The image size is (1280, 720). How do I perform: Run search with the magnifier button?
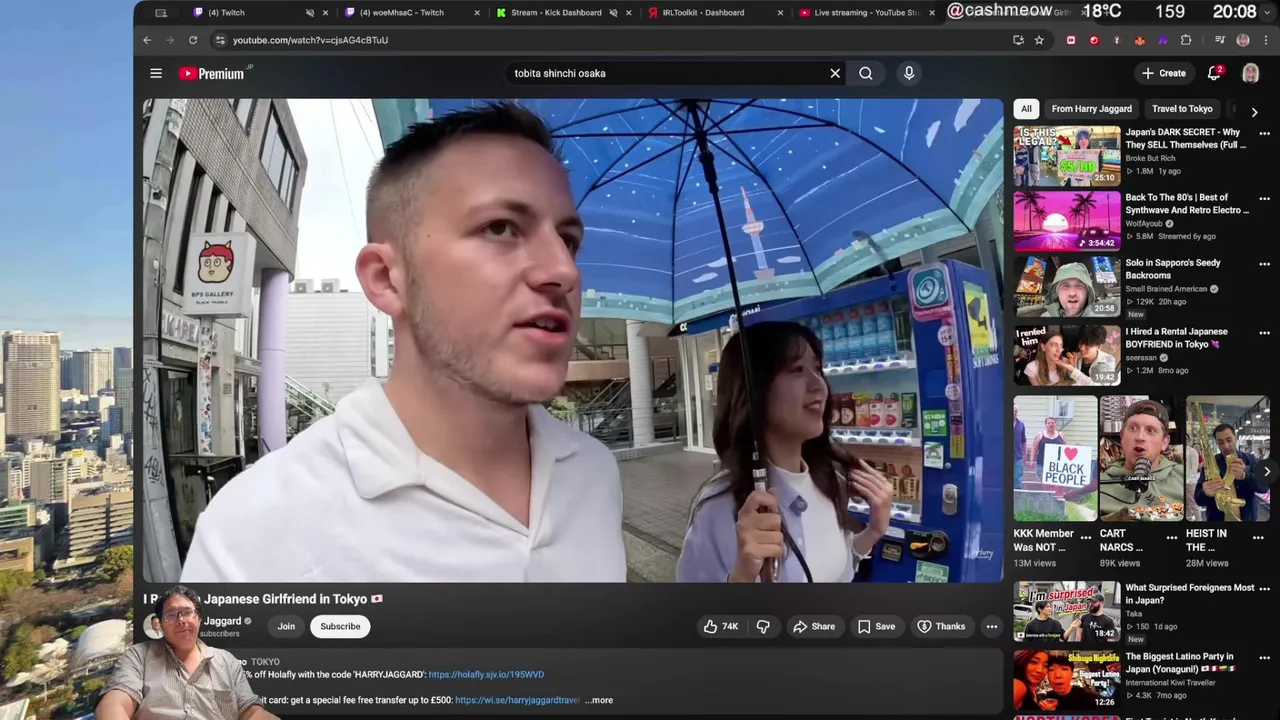(x=866, y=73)
